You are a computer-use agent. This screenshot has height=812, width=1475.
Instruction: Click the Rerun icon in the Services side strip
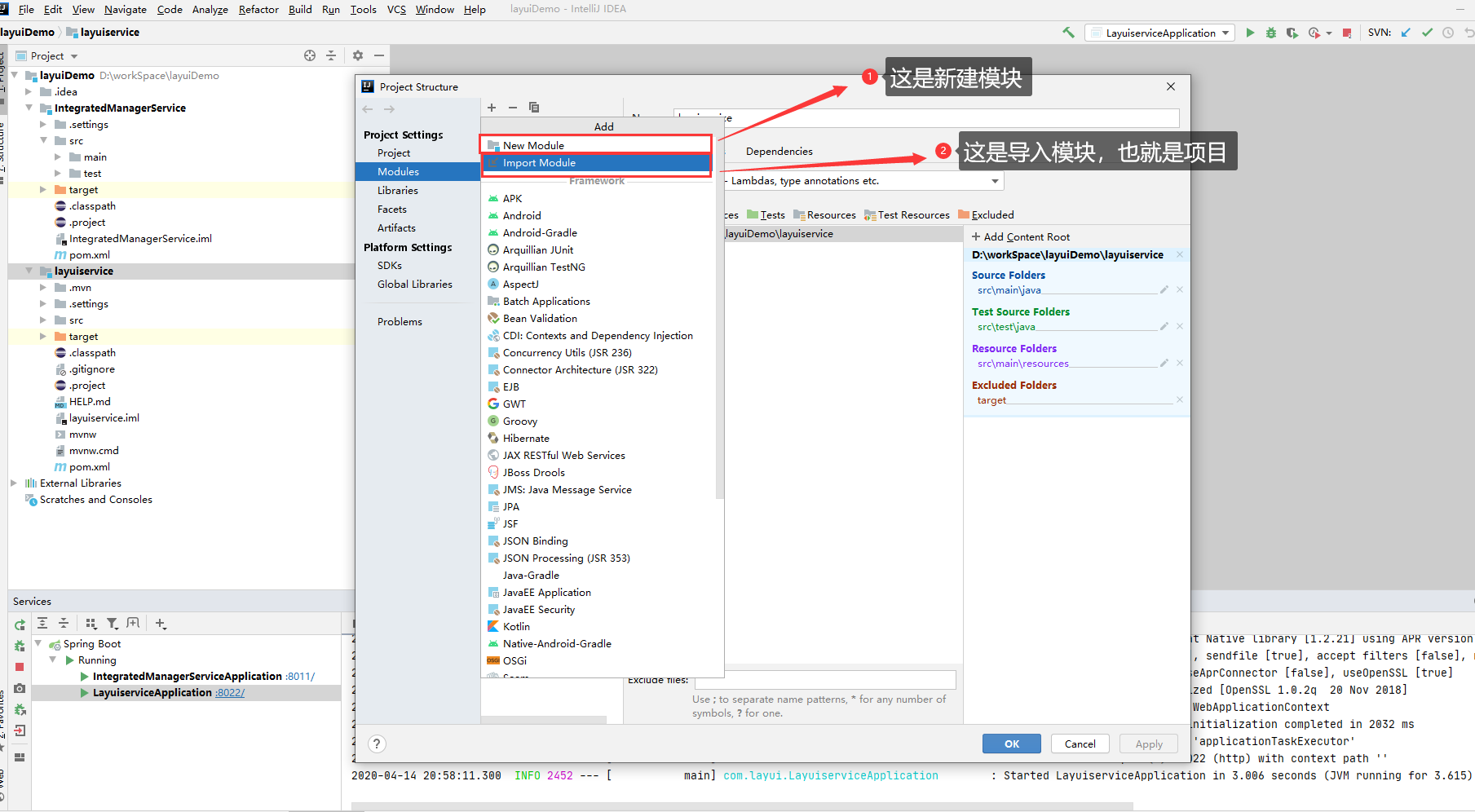point(20,625)
